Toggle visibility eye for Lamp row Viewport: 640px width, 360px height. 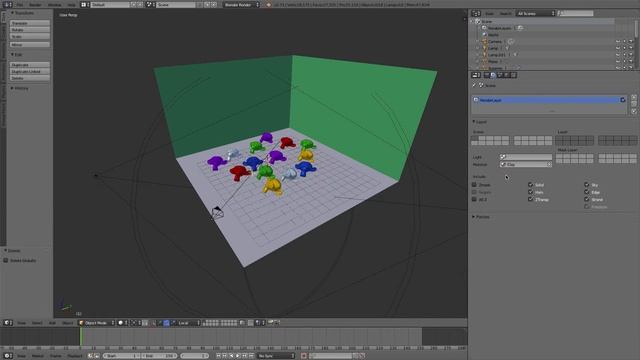(618, 48)
